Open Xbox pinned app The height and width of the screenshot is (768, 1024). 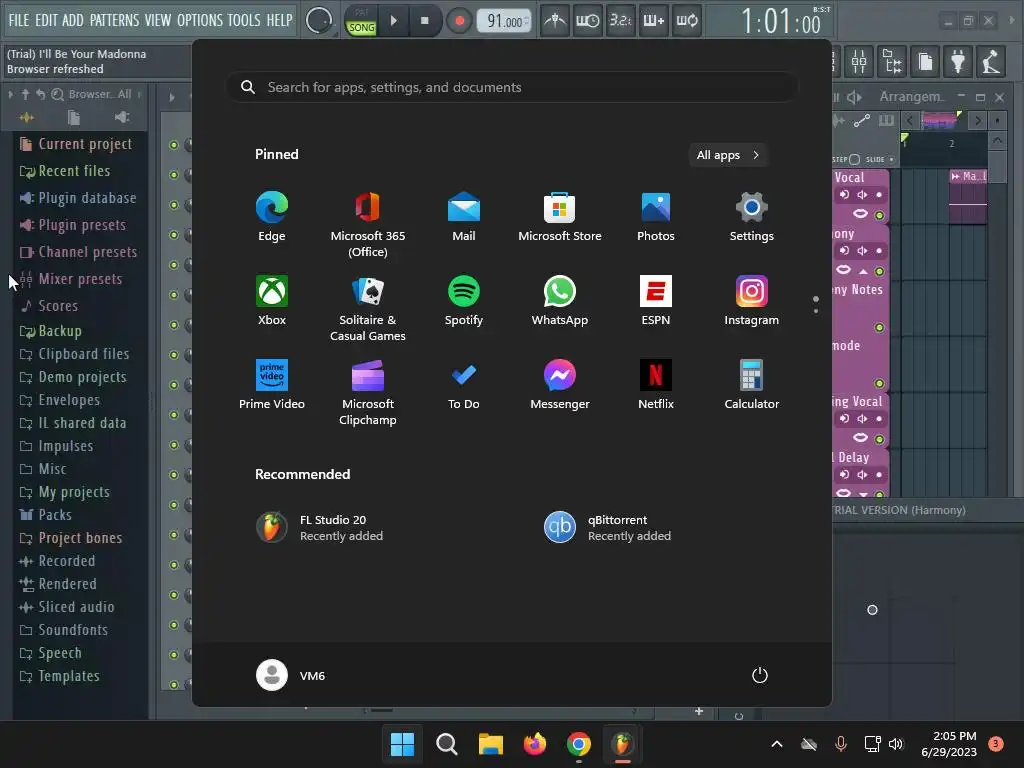(272, 301)
